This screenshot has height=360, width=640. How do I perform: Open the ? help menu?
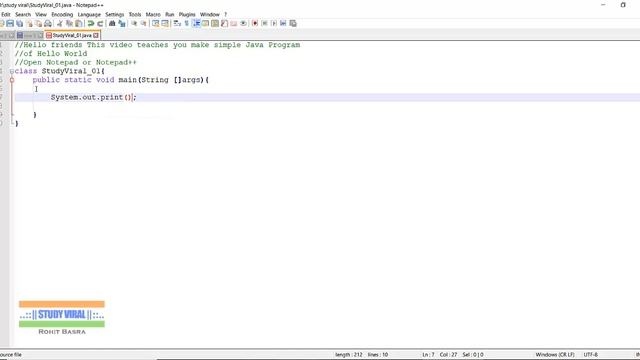[225, 14]
